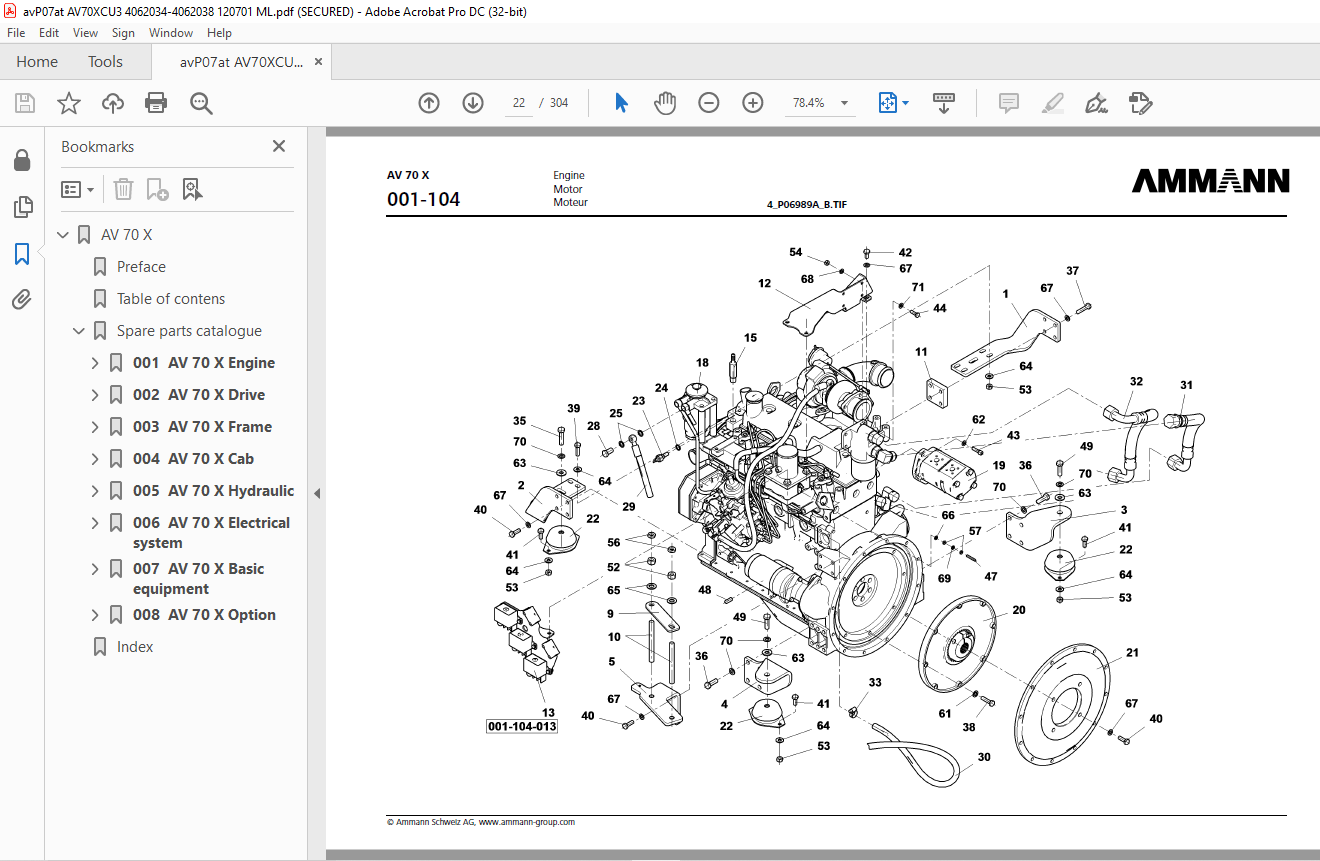
Task: Zoom in with the plus icon
Action: click(x=753, y=103)
